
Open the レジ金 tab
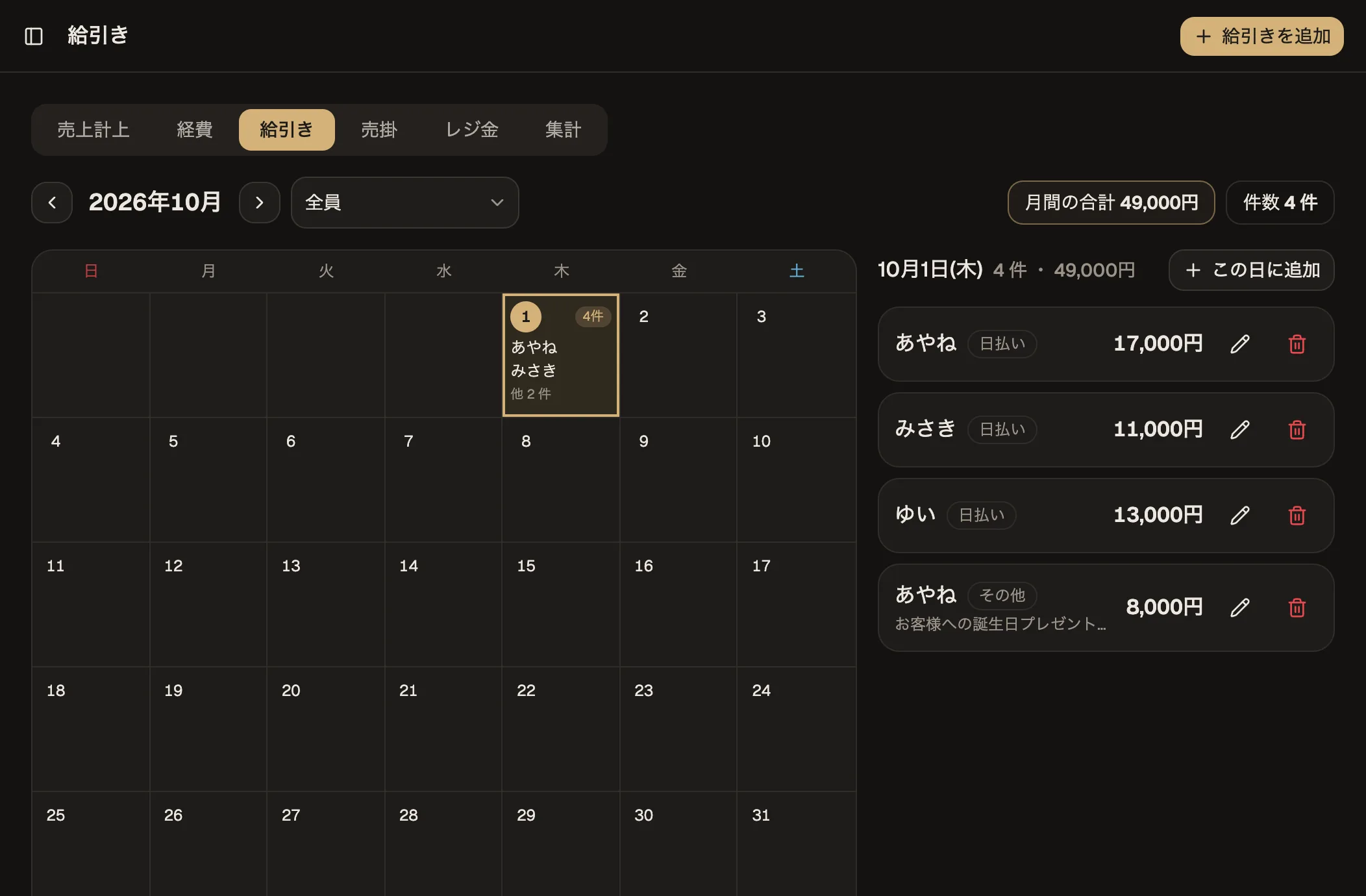point(472,130)
